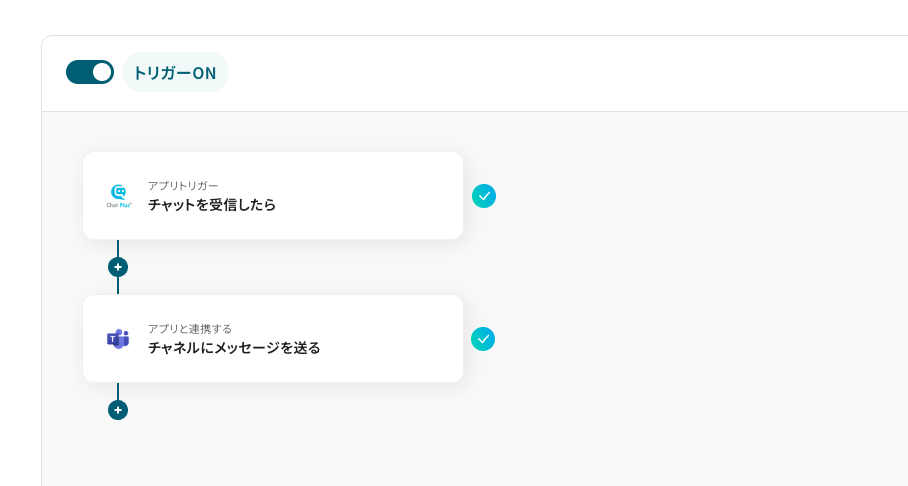Click connector line below the trigger card
Screen dimensions: 908x486
point(118,248)
